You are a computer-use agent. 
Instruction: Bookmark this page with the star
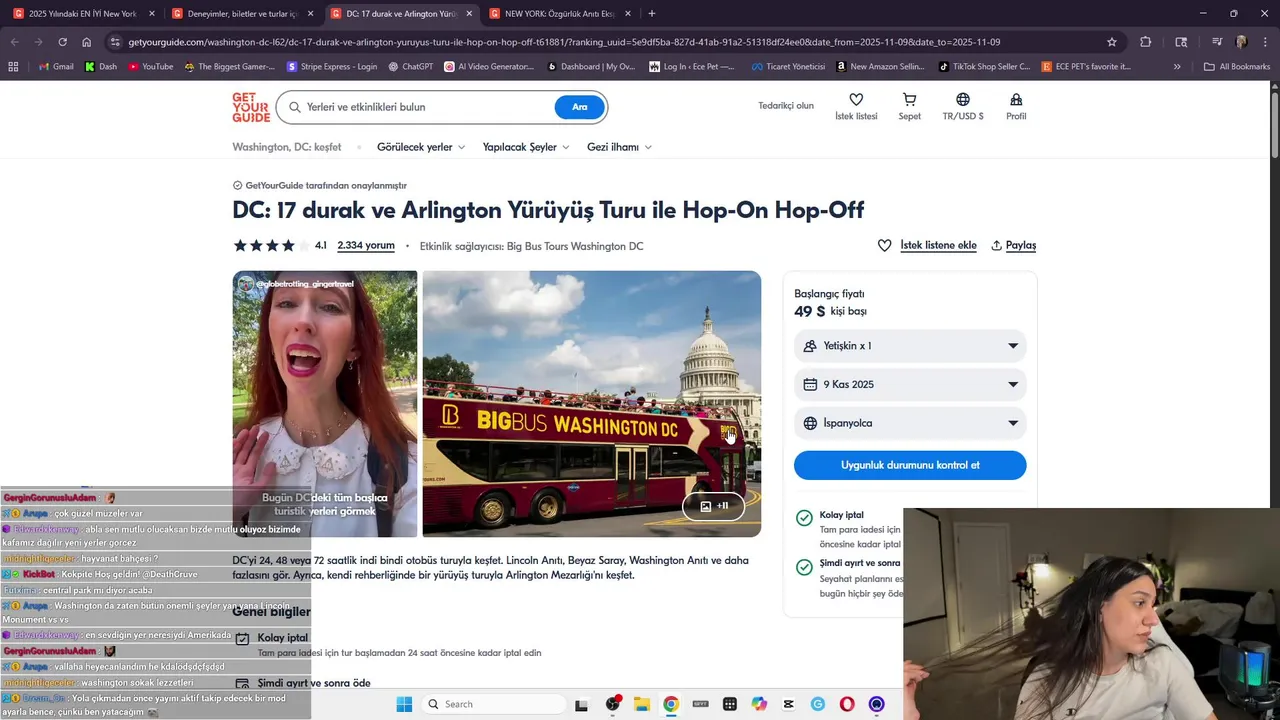[x=1112, y=42]
